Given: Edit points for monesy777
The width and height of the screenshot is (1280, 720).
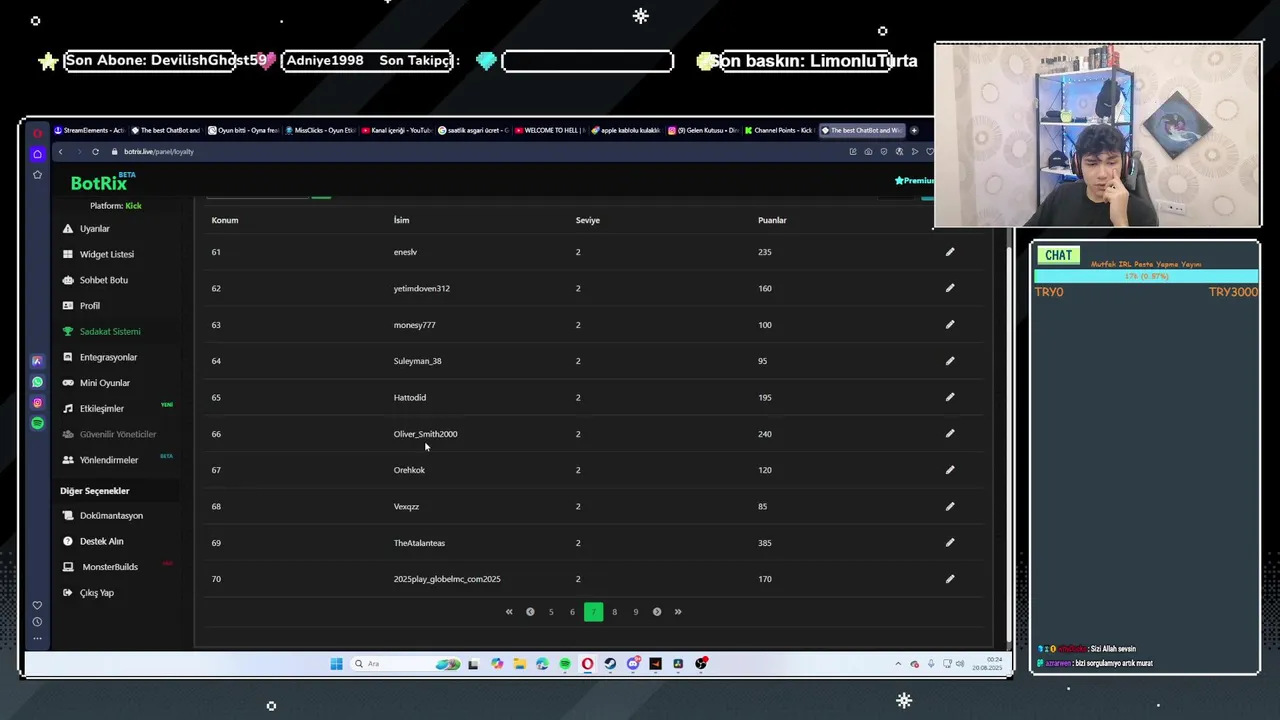Looking at the screenshot, I should pos(950,324).
